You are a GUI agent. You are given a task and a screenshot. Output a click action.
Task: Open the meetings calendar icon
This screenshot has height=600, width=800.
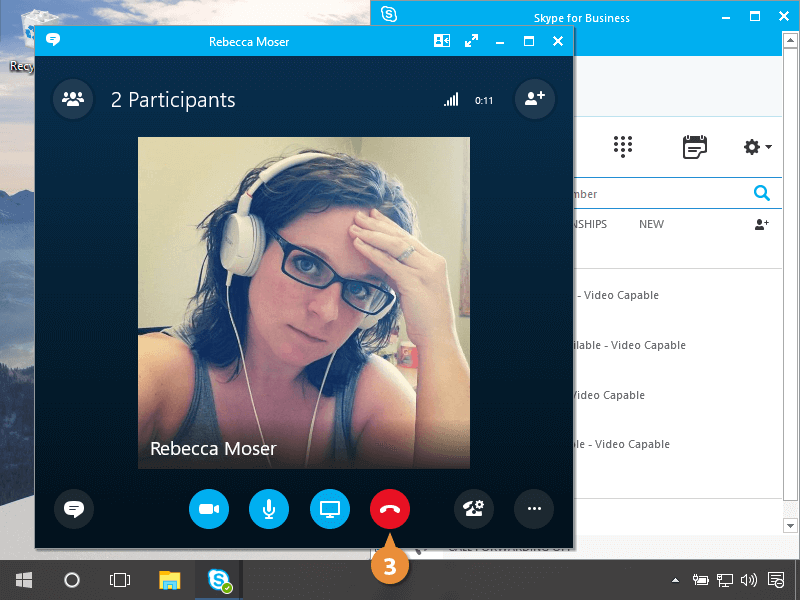(694, 147)
